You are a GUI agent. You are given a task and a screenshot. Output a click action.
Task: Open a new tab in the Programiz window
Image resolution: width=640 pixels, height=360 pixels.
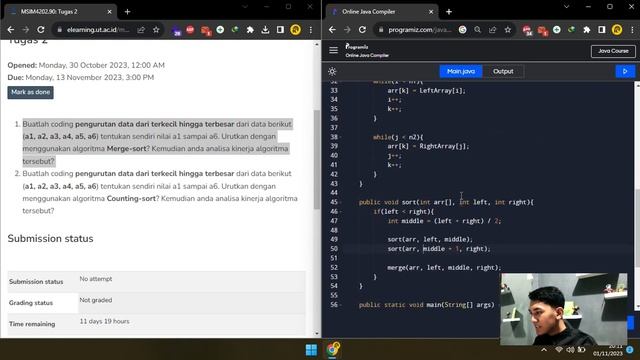click(x=449, y=12)
